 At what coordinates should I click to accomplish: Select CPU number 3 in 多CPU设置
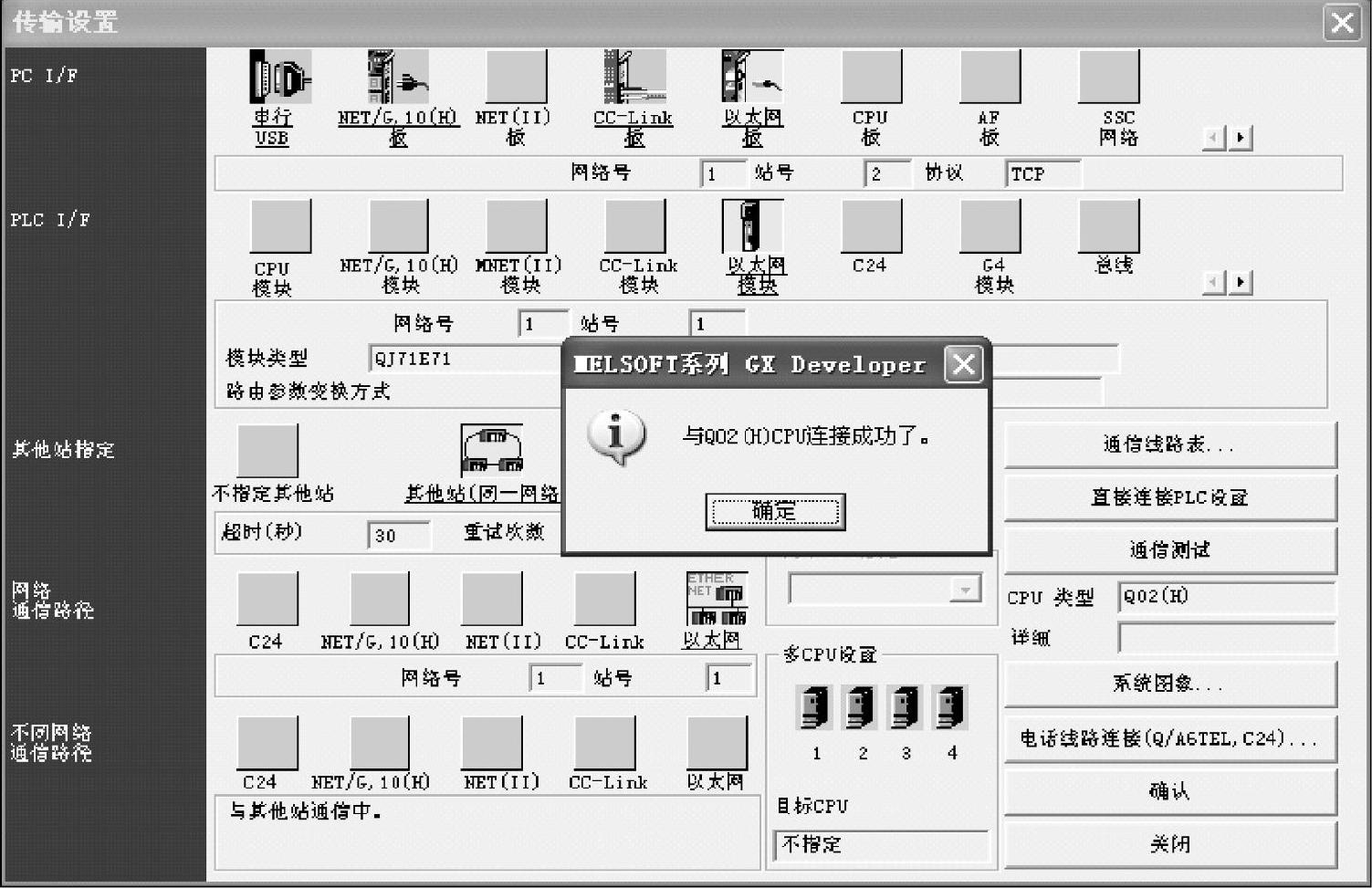[905, 707]
